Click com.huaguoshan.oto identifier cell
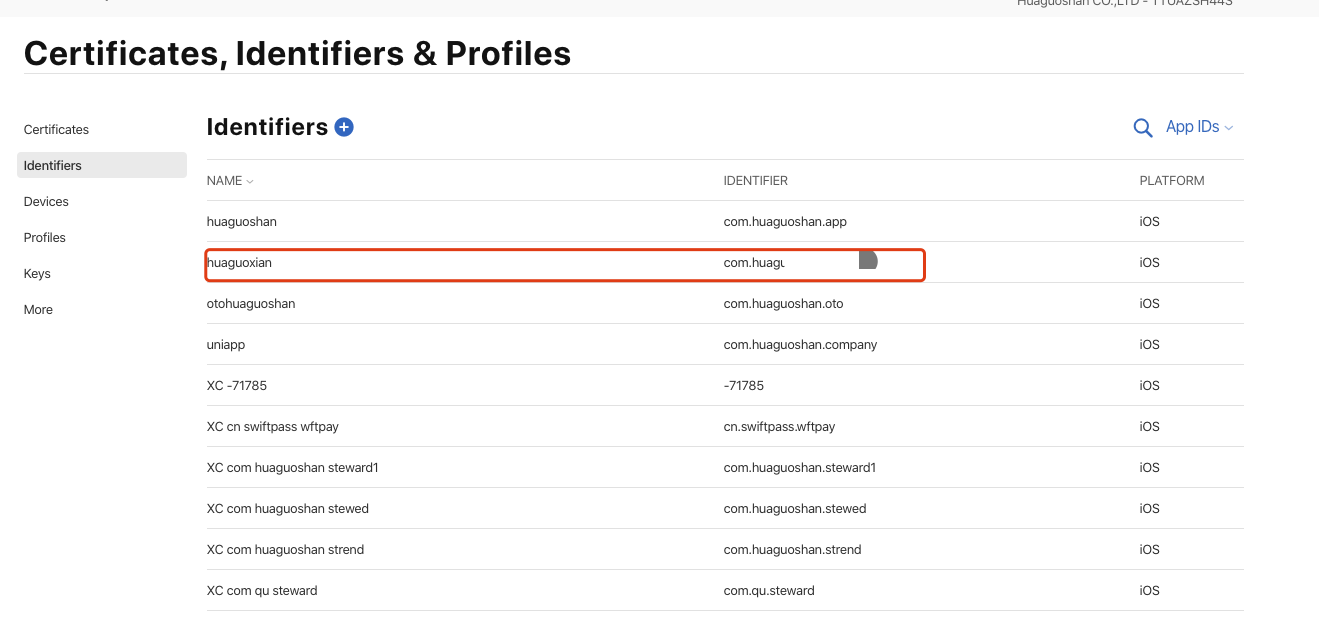This screenshot has width=1319, height=618. 783,303
